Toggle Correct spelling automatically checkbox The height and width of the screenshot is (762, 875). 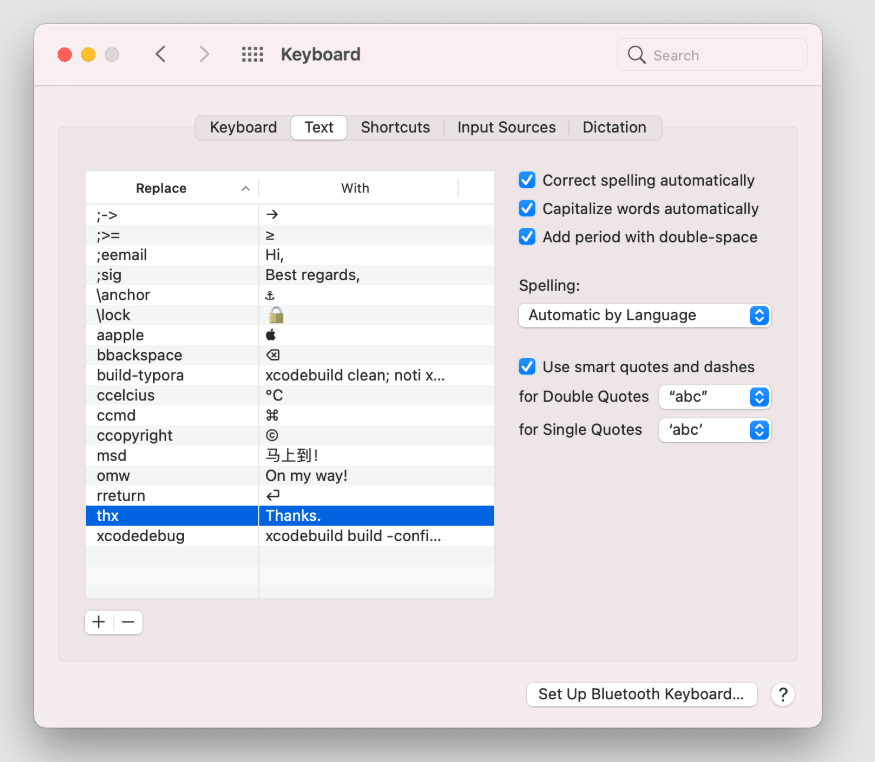(x=527, y=180)
